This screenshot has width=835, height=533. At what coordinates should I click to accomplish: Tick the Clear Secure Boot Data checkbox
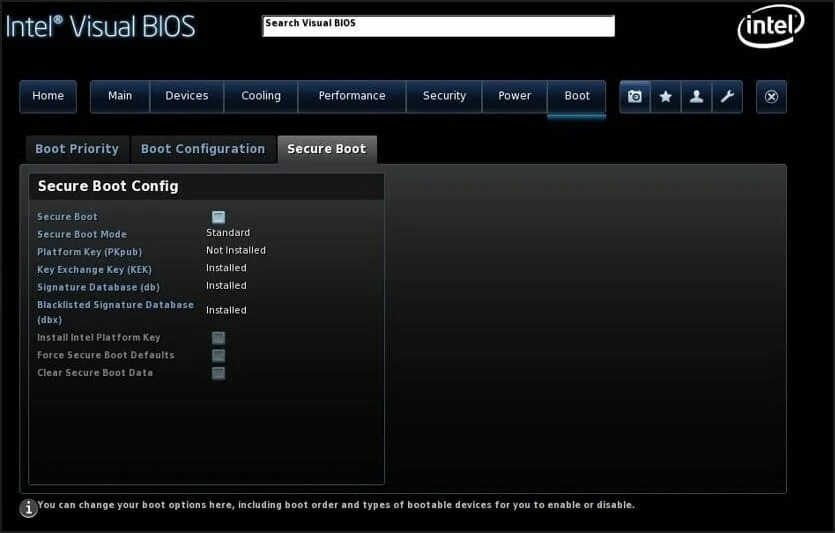218,373
